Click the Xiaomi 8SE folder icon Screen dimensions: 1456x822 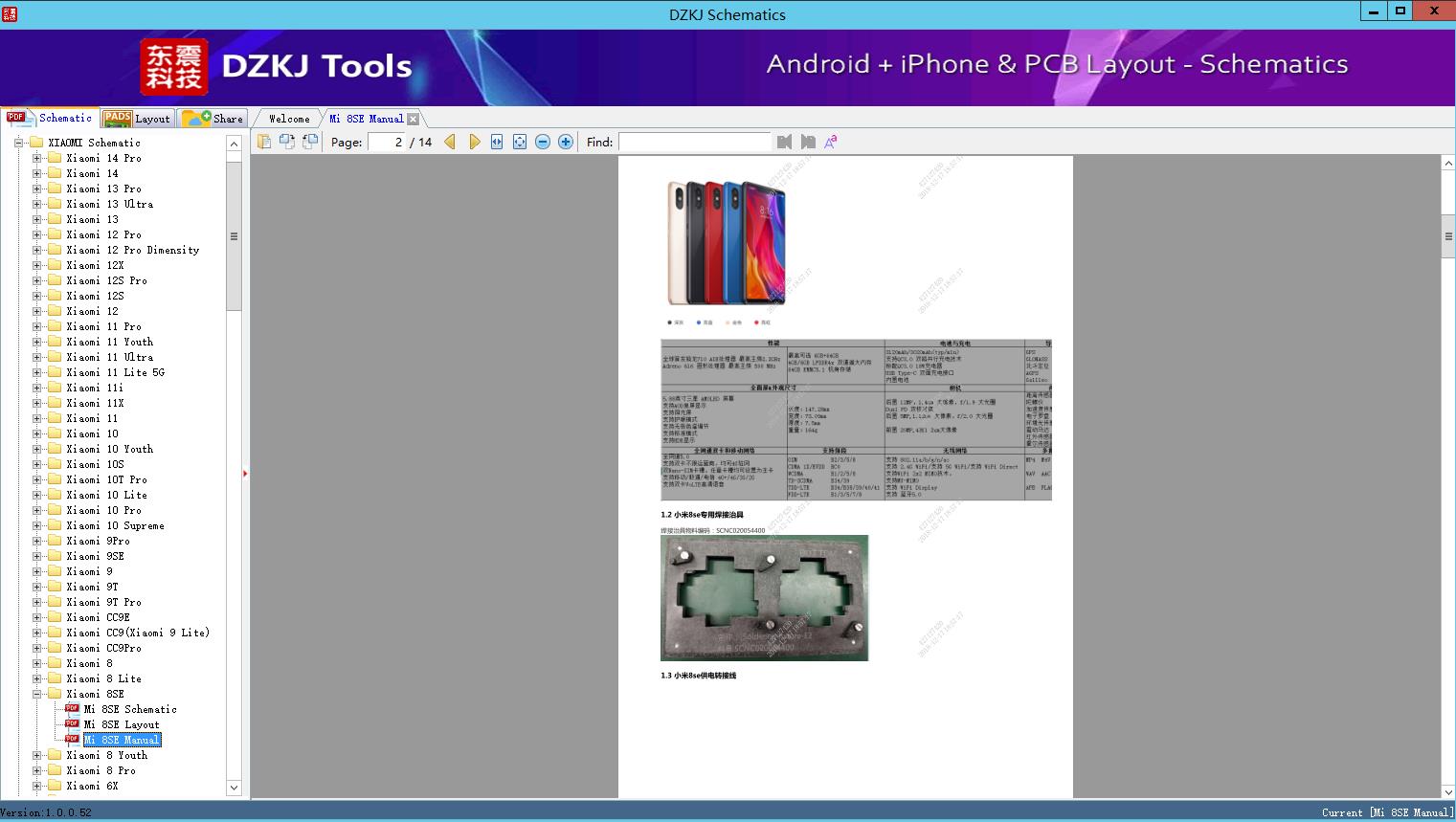pos(55,694)
